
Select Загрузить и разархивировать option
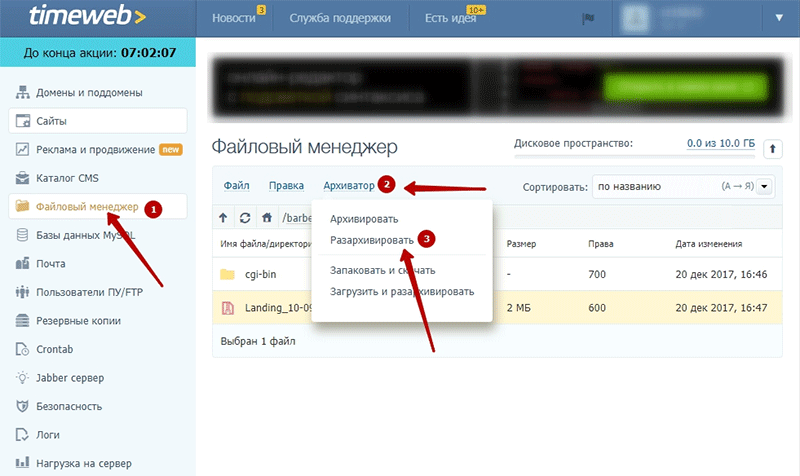click(402, 292)
